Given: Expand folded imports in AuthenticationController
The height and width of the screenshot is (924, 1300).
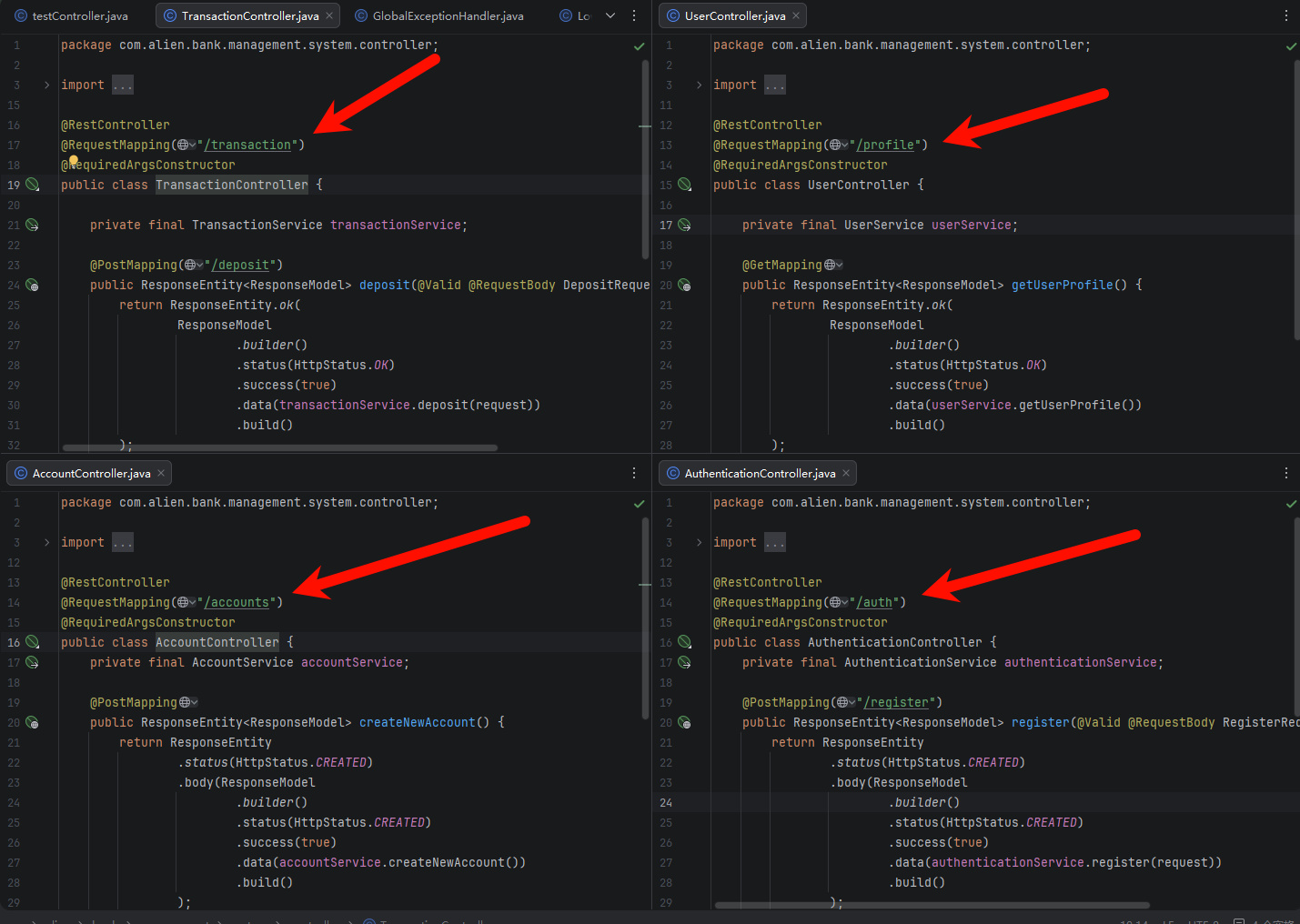Looking at the screenshot, I should click(699, 542).
